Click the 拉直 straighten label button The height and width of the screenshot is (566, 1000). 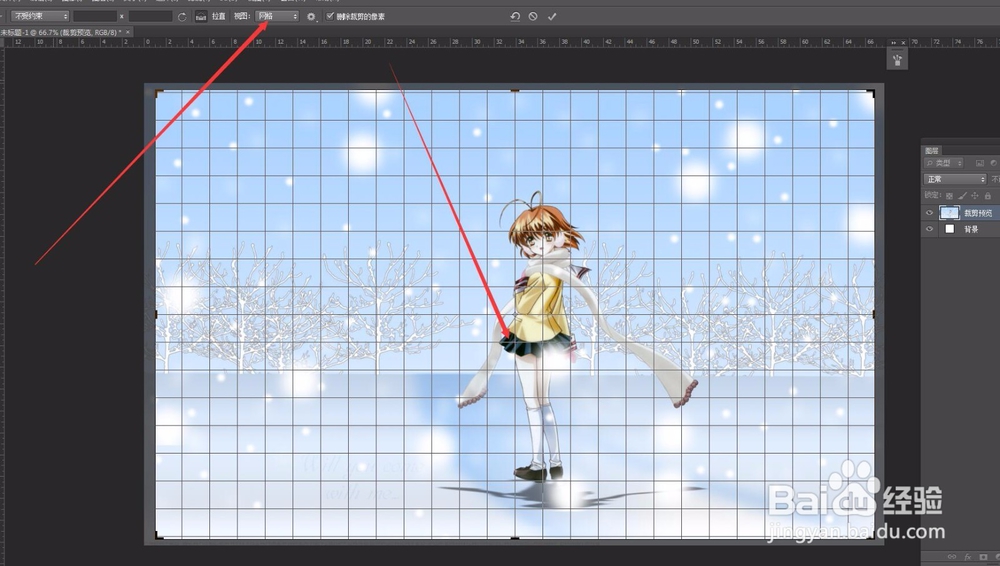tap(219, 17)
